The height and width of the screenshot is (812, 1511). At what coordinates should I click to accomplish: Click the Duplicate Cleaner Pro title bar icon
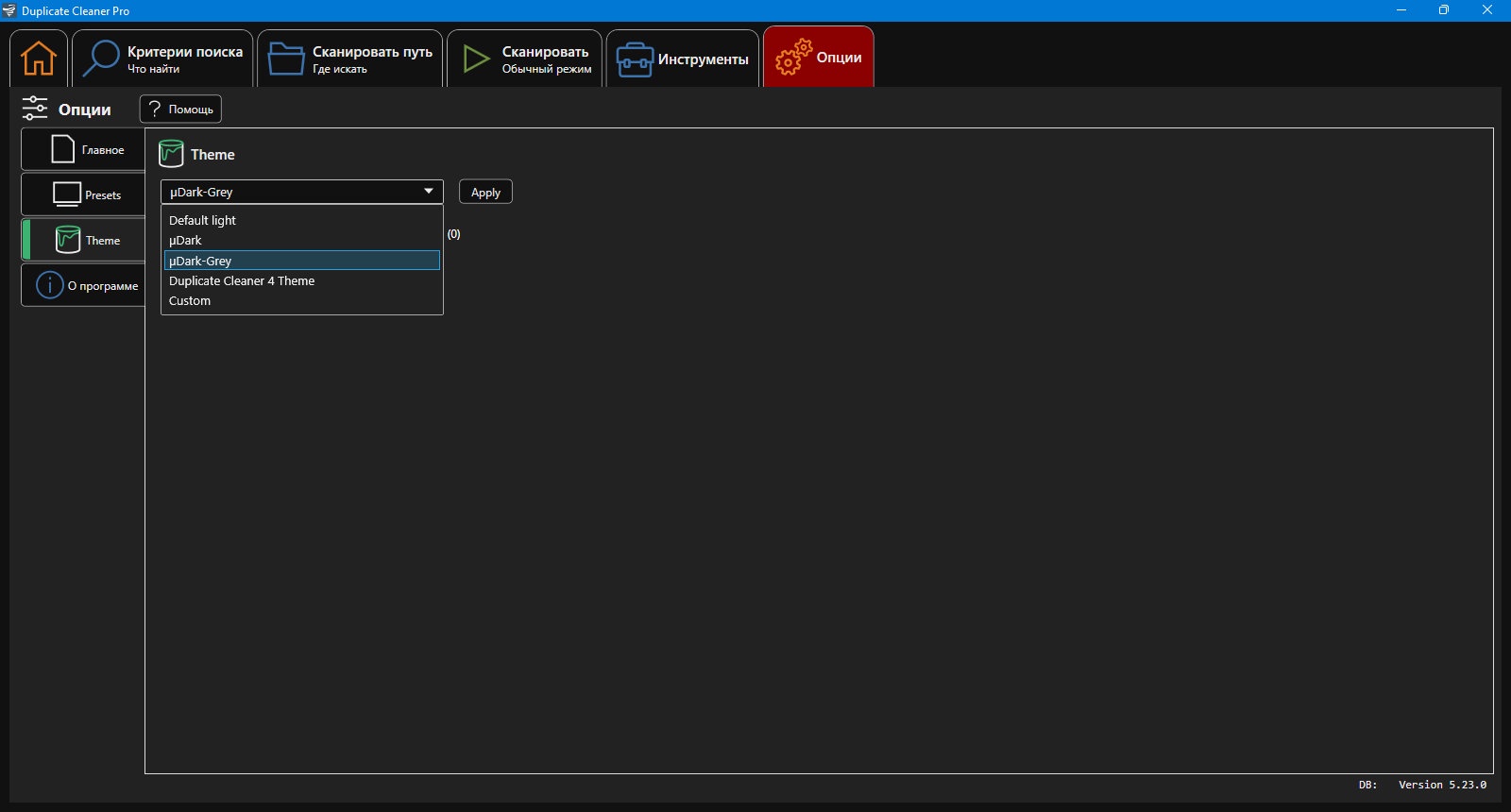[x=9, y=10]
